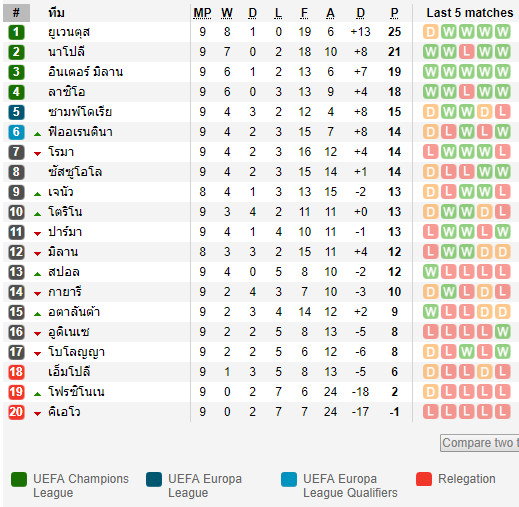Click the first D badge in row 19's last five matches

(x=430, y=392)
